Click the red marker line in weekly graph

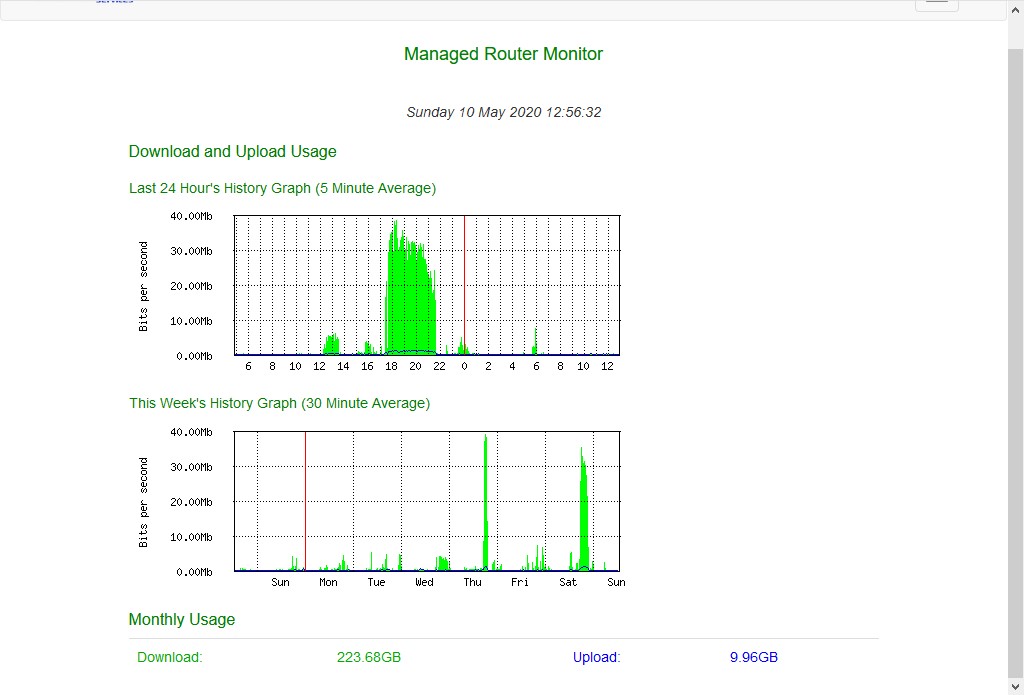305,500
